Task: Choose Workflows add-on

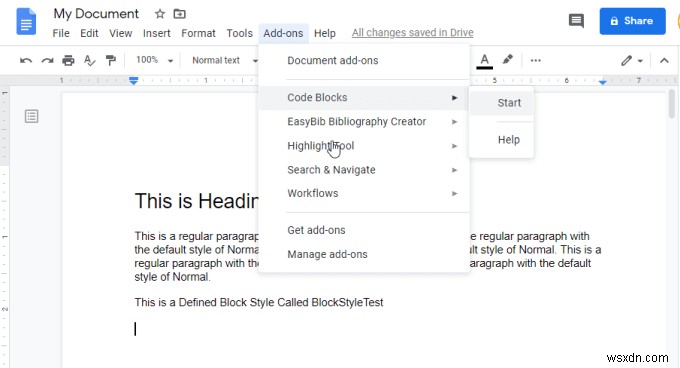Action: pyautogui.click(x=364, y=193)
